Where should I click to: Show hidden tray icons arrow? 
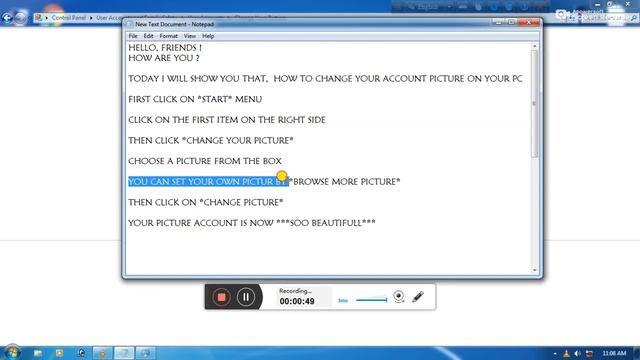555,353
